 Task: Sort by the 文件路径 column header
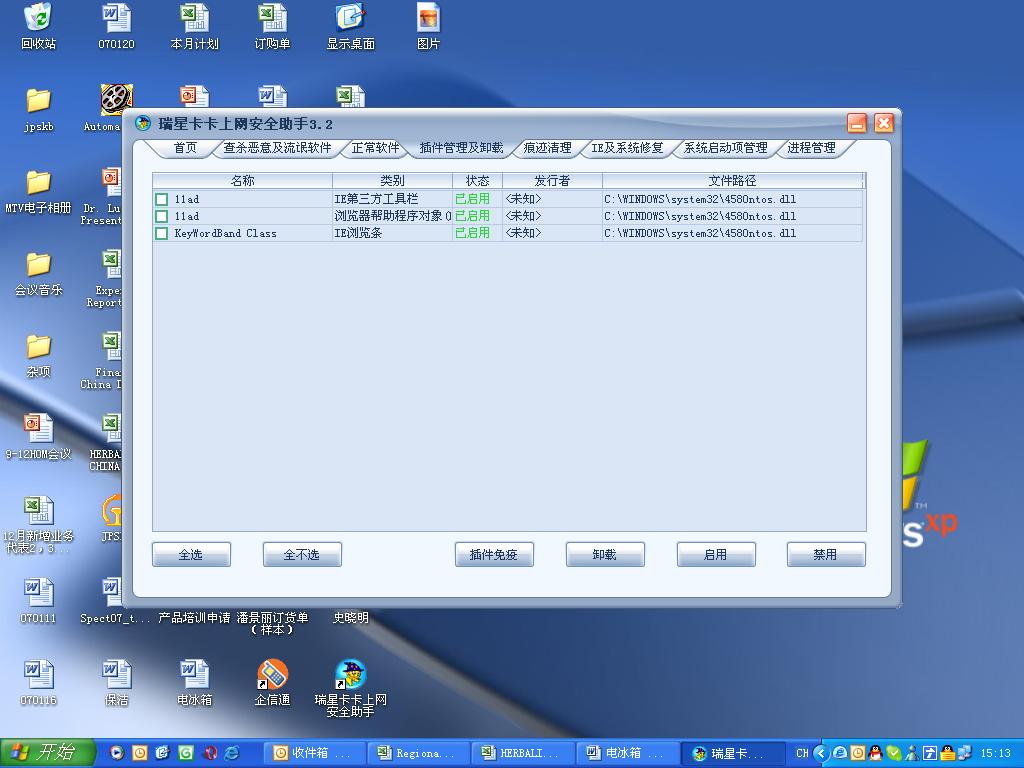tap(732, 181)
